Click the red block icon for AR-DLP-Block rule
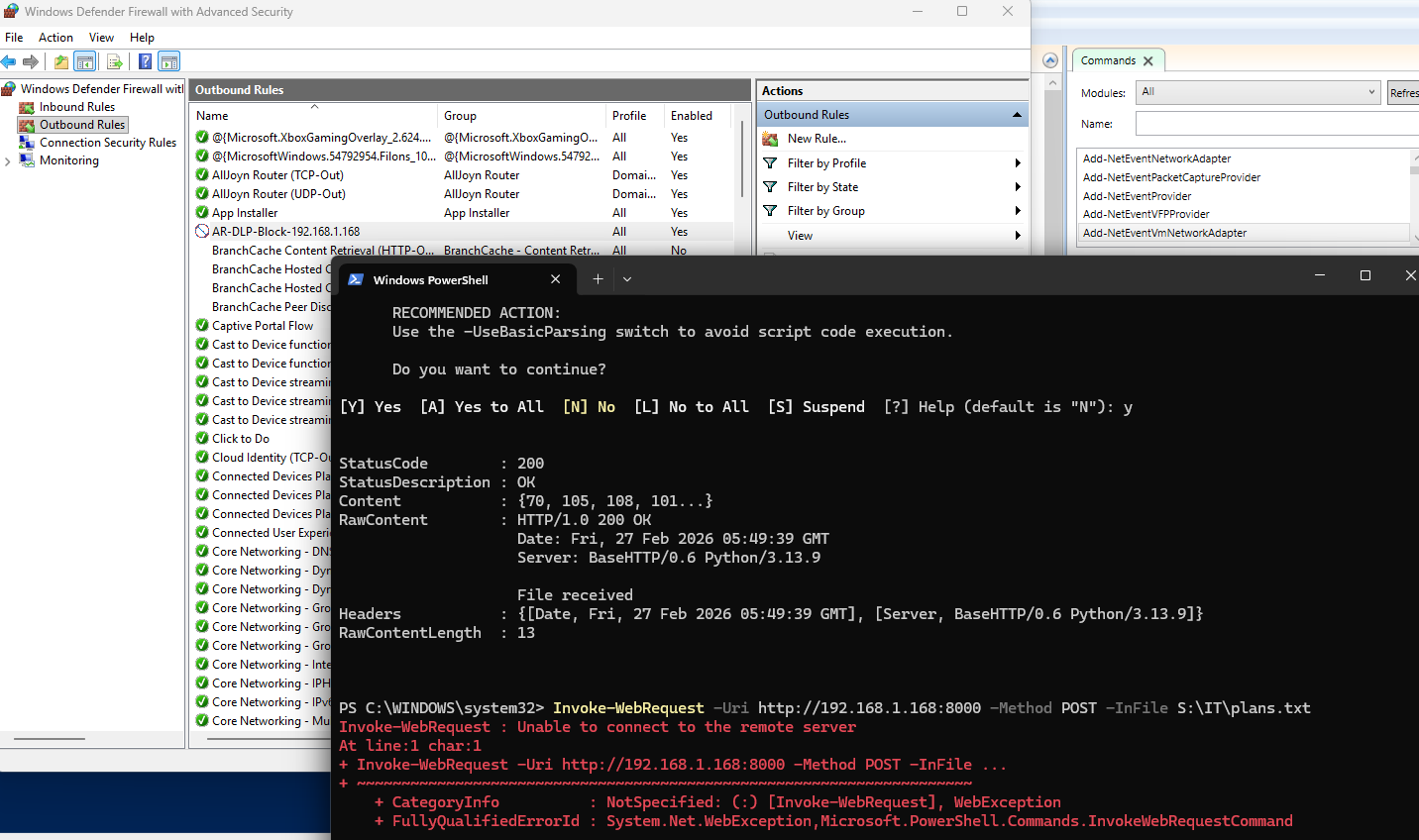 (202, 232)
